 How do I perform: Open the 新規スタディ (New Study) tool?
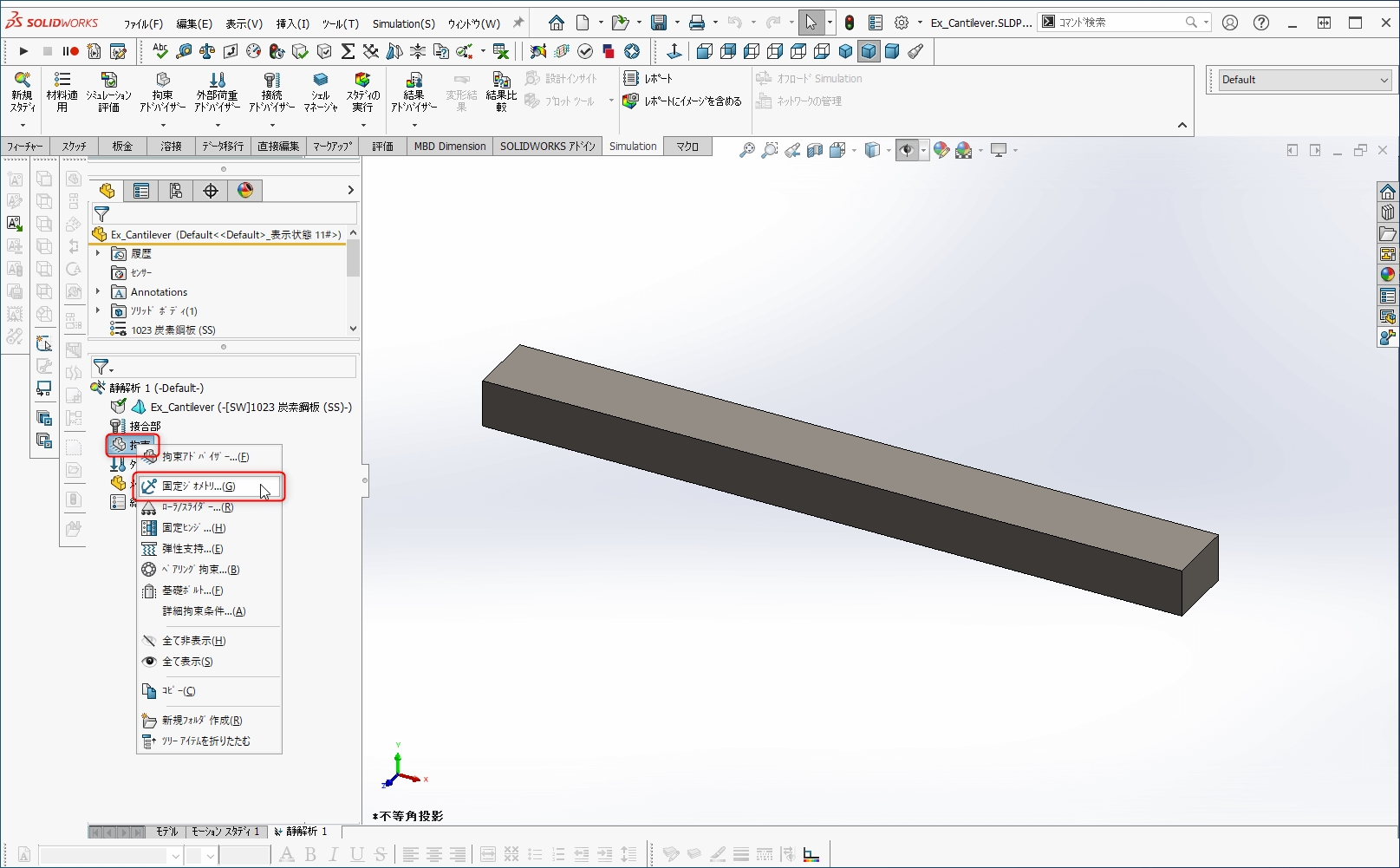(x=22, y=91)
